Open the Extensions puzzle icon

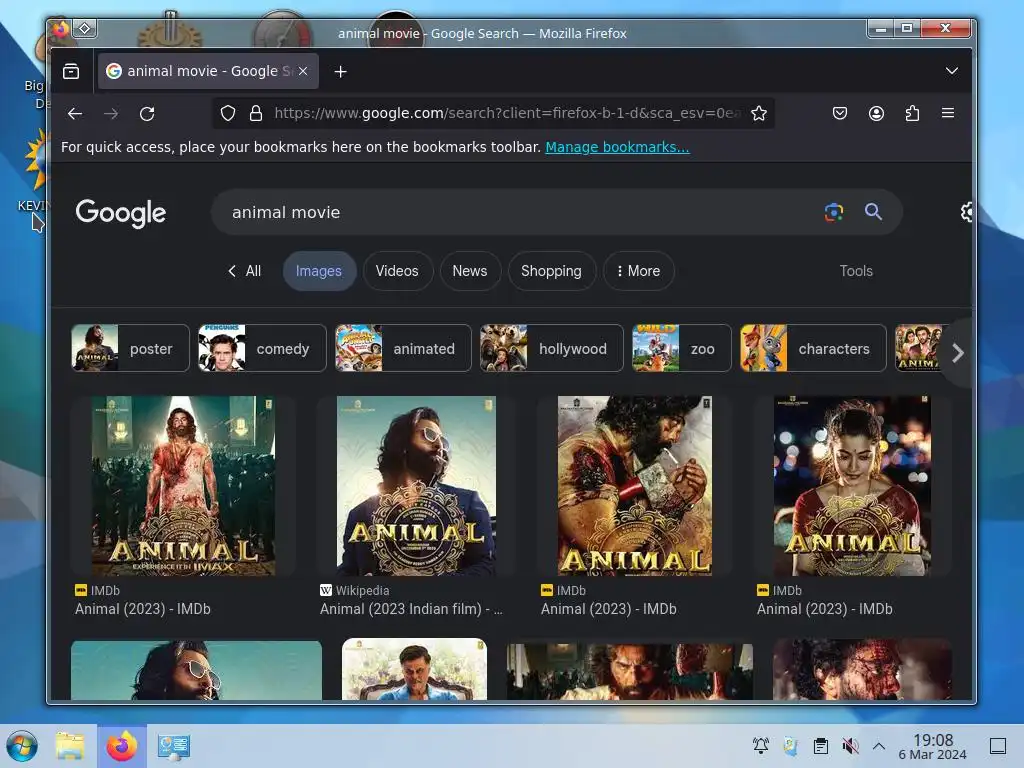coord(912,114)
